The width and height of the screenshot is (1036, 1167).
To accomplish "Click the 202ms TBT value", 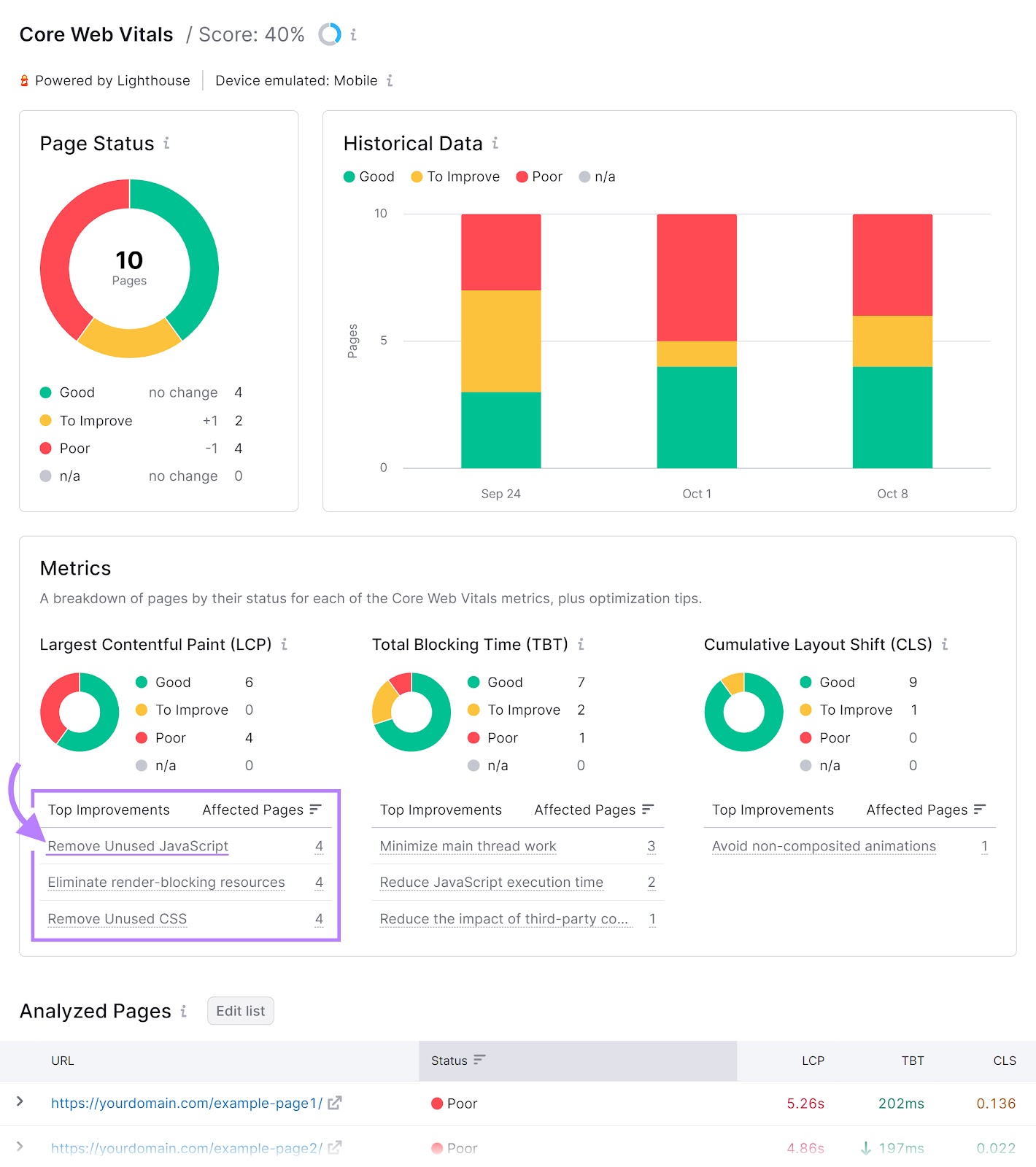I will pos(901,1104).
